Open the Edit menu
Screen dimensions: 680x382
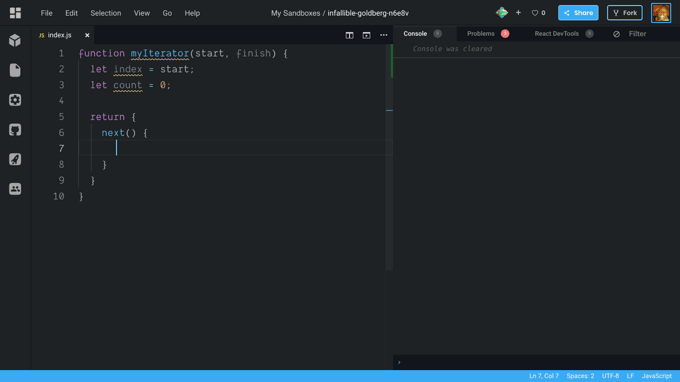[x=72, y=13]
